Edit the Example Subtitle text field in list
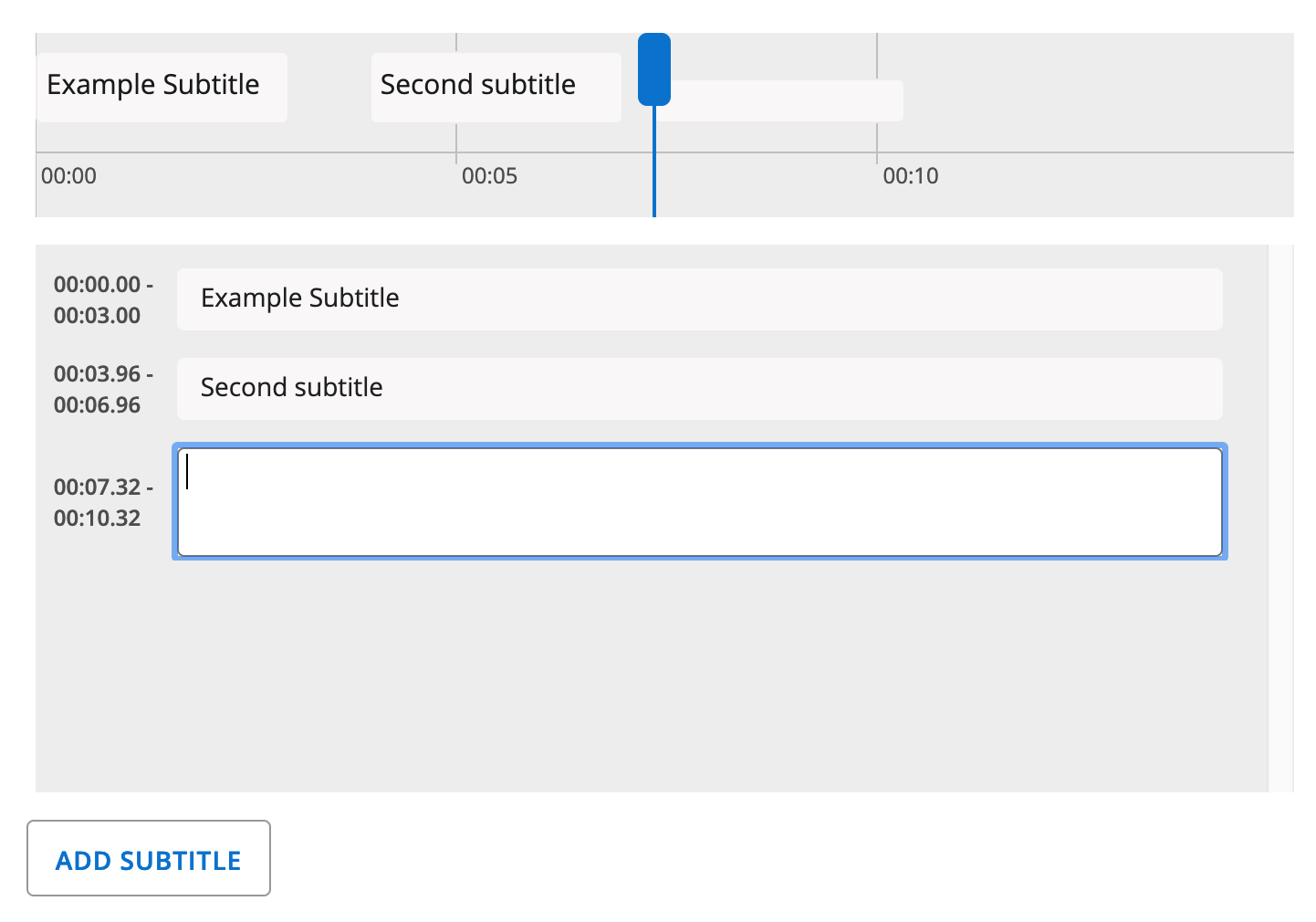Image resolution: width=1316 pixels, height=922 pixels. coord(699,299)
